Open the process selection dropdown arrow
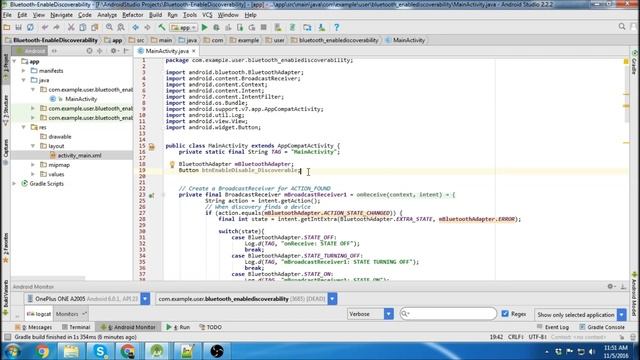The height and width of the screenshot is (360, 640). pos(332,299)
